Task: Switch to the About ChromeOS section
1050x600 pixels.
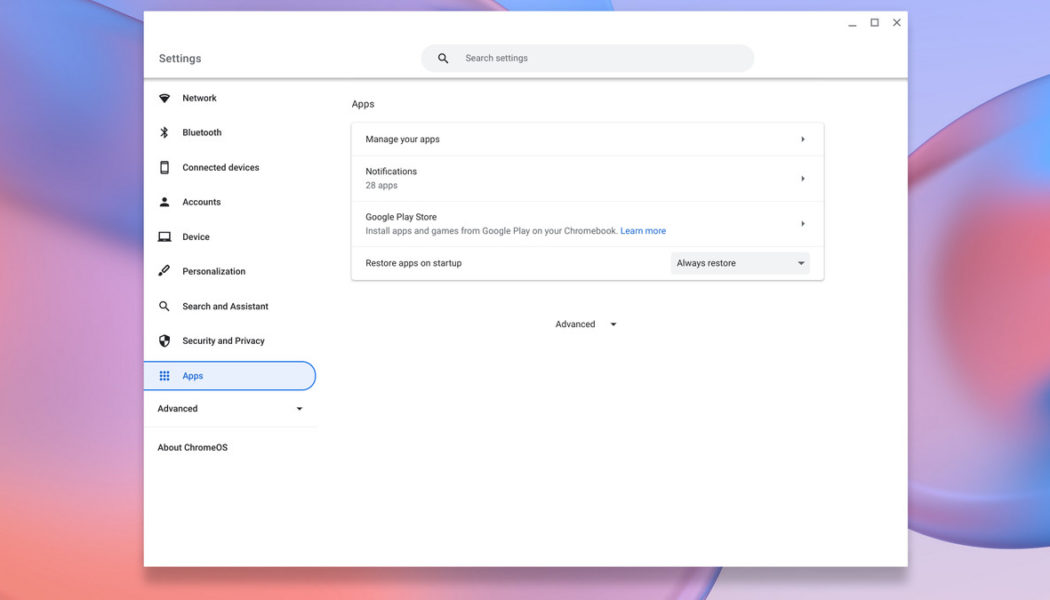Action: tap(192, 447)
